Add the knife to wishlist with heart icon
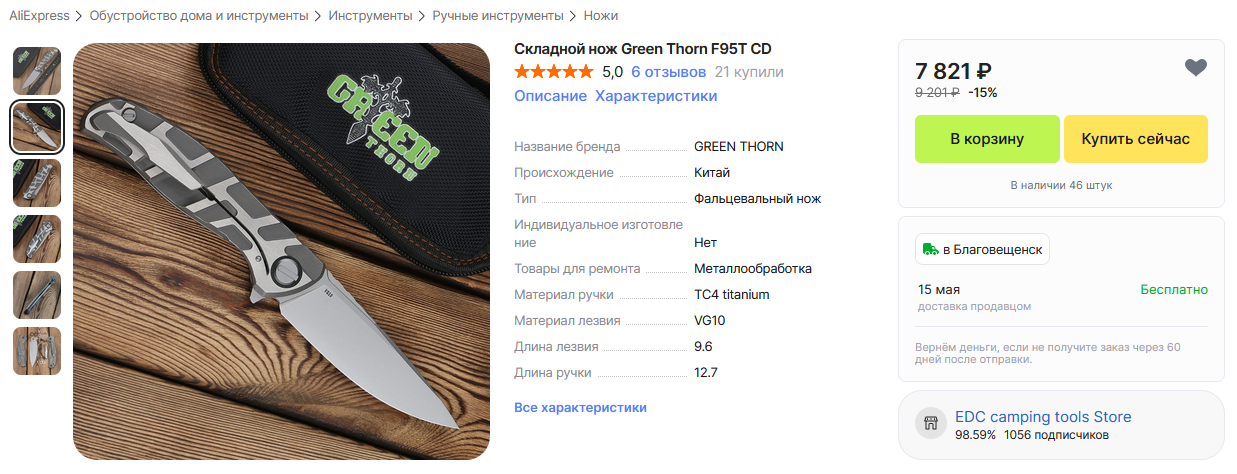The width and height of the screenshot is (1237, 474). [1196, 68]
